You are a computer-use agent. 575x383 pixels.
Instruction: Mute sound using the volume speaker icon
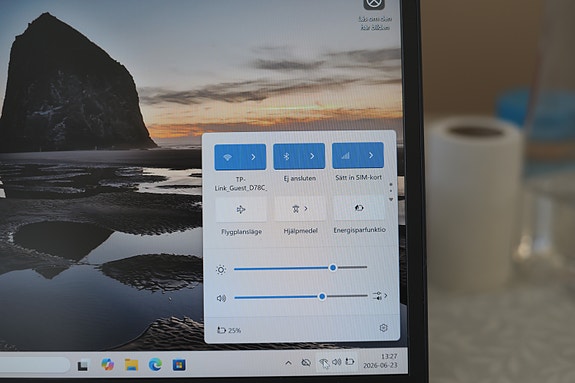point(221,298)
